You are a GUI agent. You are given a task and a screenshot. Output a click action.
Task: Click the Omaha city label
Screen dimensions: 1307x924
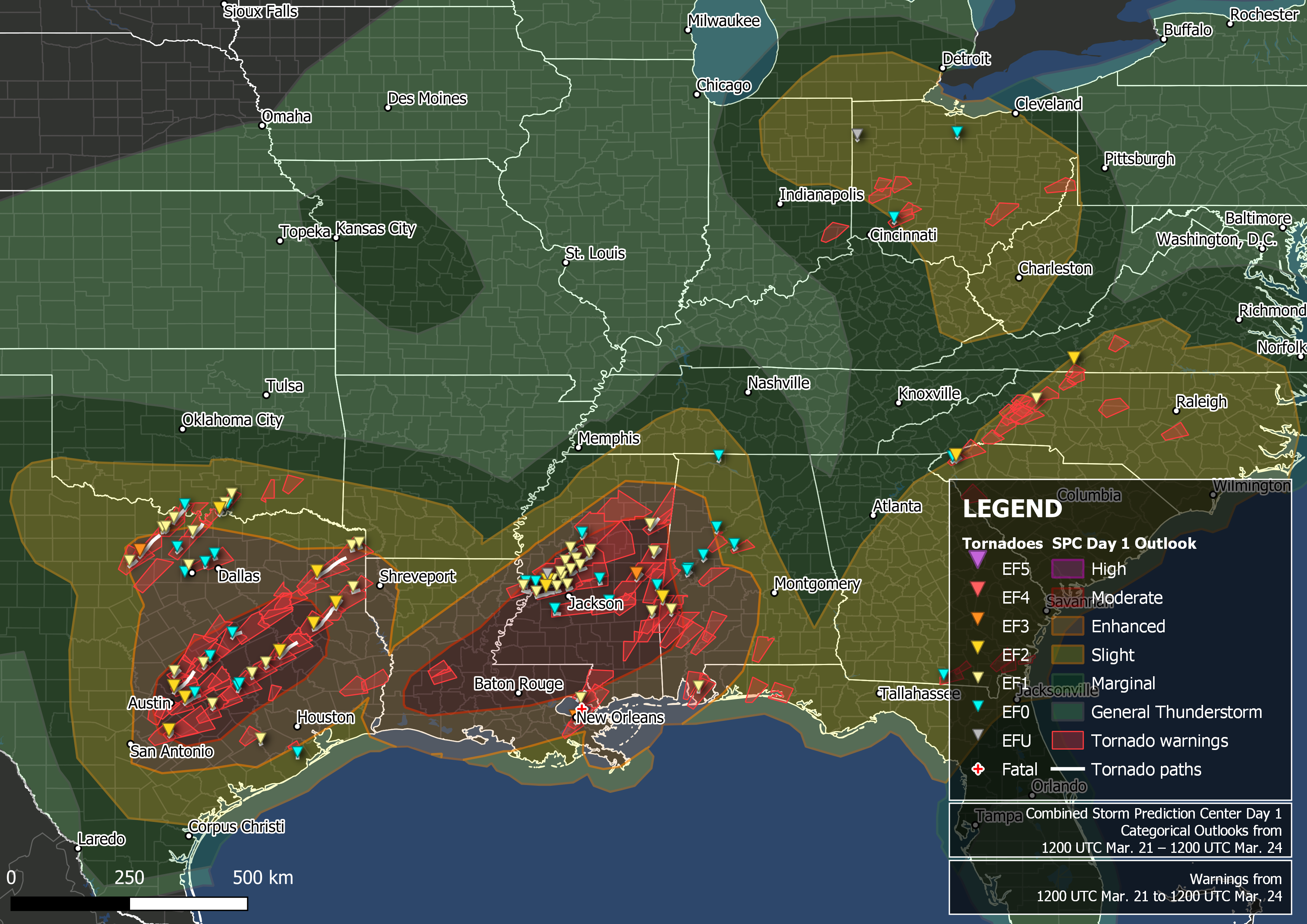pyautogui.click(x=287, y=117)
